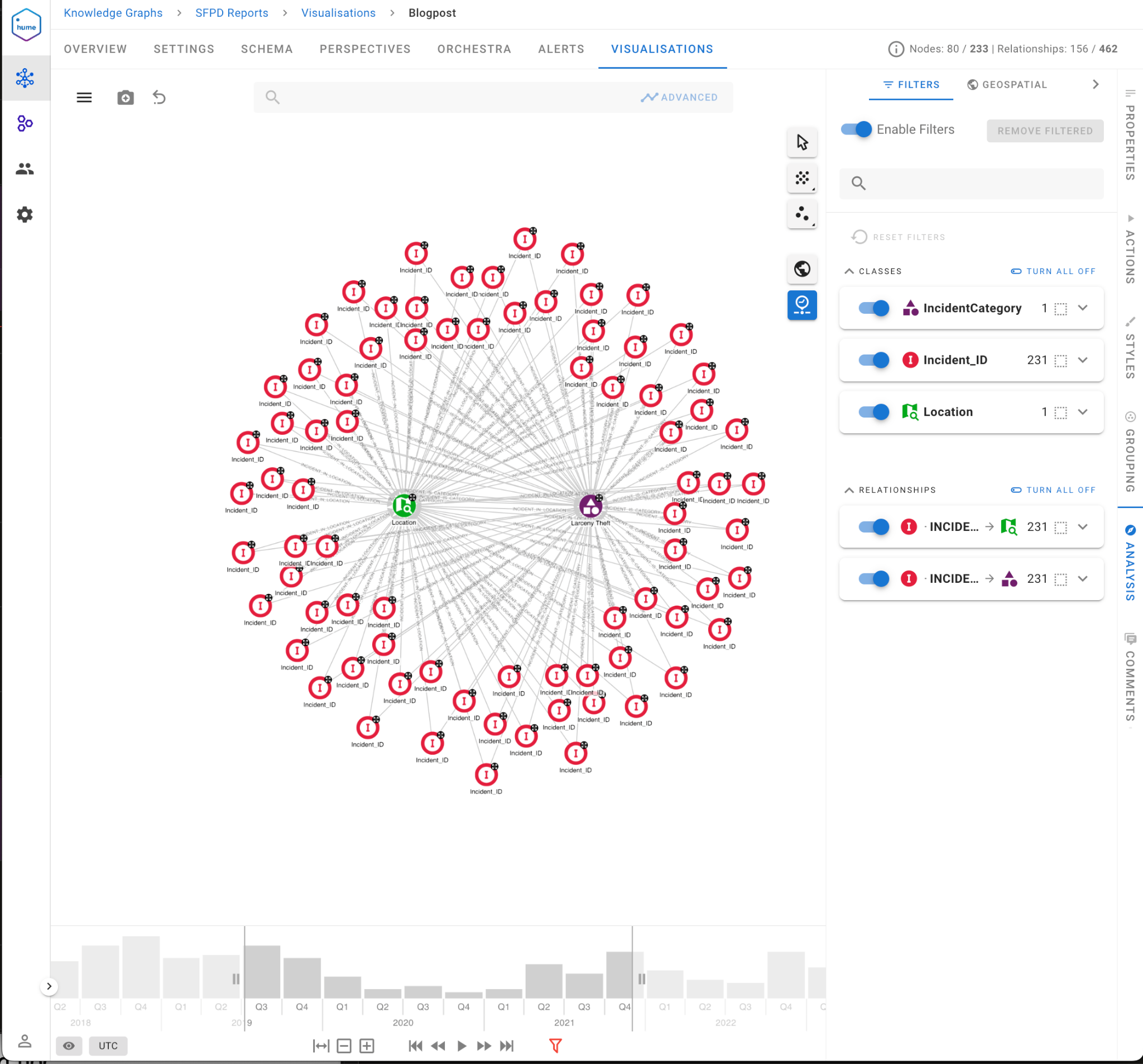Click the right timeline range handle

click(x=641, y=979)
